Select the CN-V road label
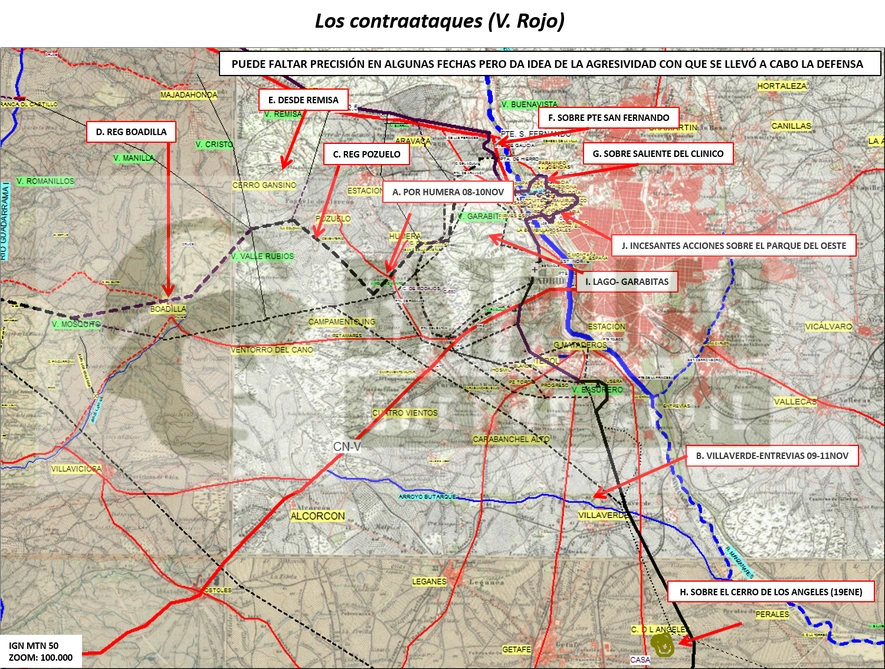This screenshot has height=669, width=885. point(347,447)
